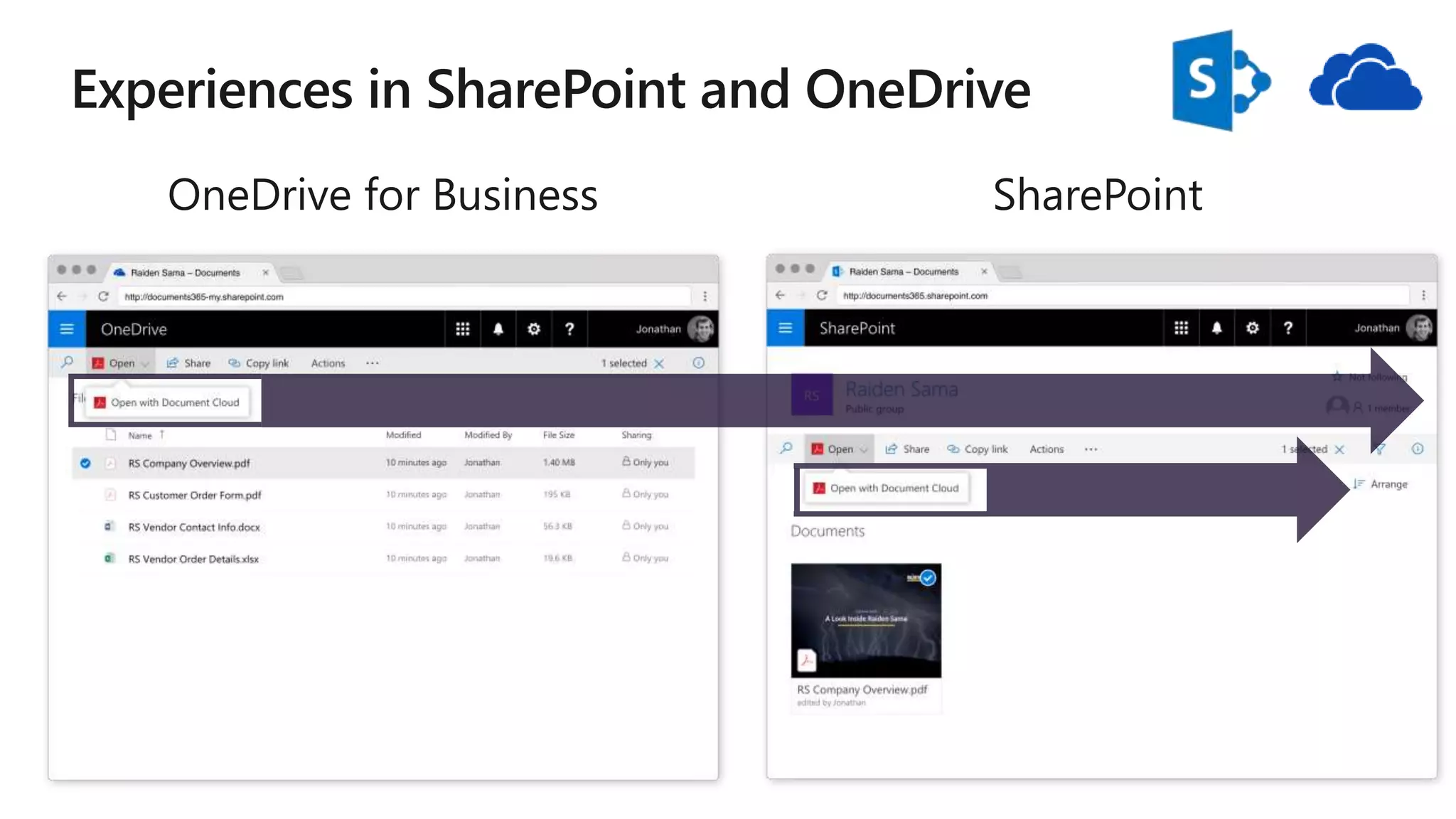This screenshot has height=819, width=1456.
Task: Click Copy link in SharePoint toolbar
Action: pos(978,449)
